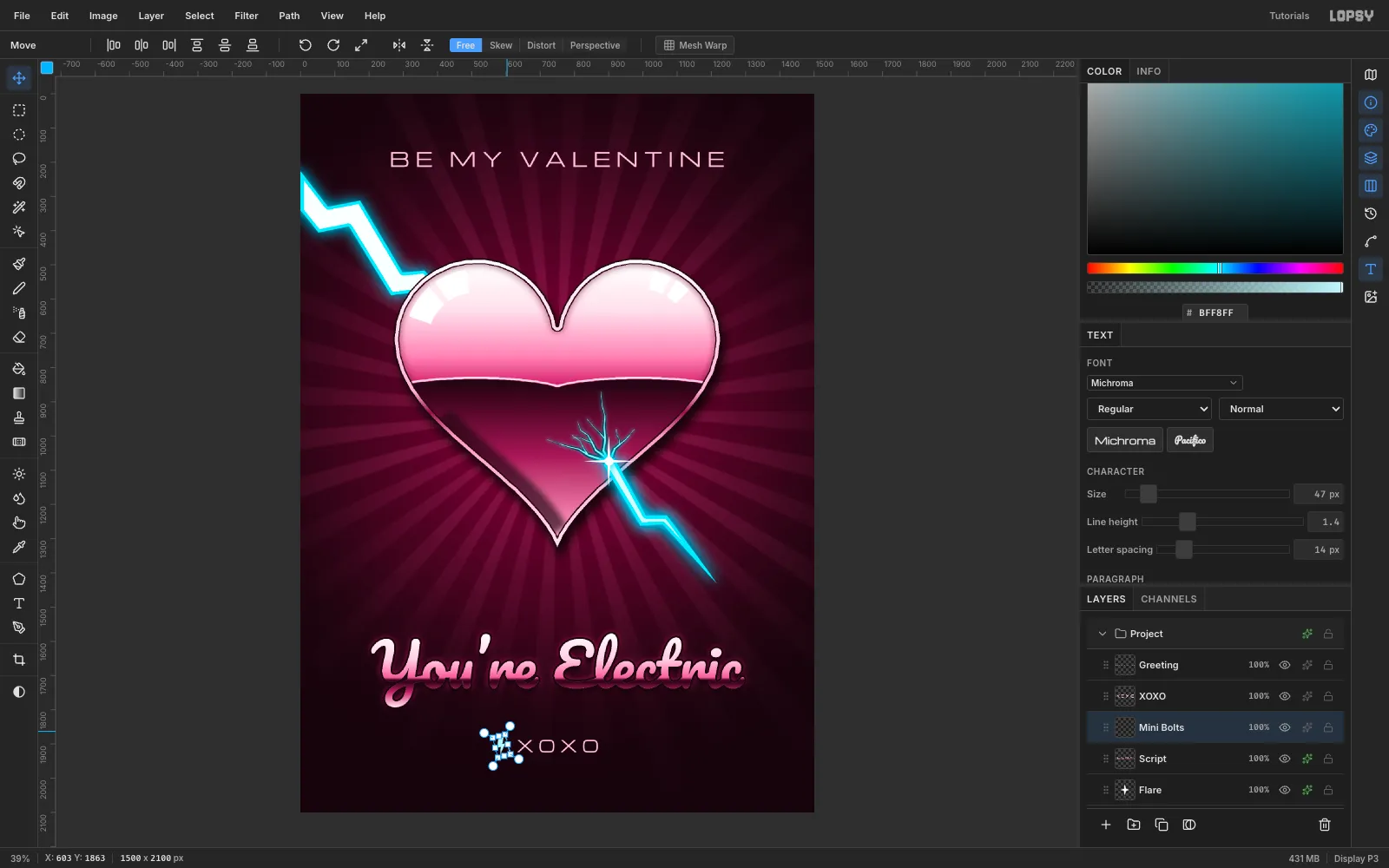Select the Crop tool
This screenshot has height=868, width=1389.
(19, 660)
